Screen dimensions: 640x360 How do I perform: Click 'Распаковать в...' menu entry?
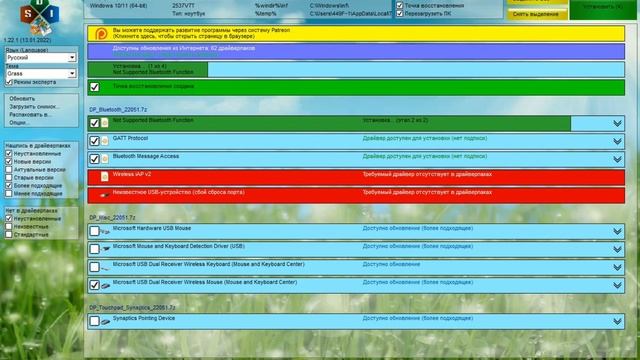30,115
